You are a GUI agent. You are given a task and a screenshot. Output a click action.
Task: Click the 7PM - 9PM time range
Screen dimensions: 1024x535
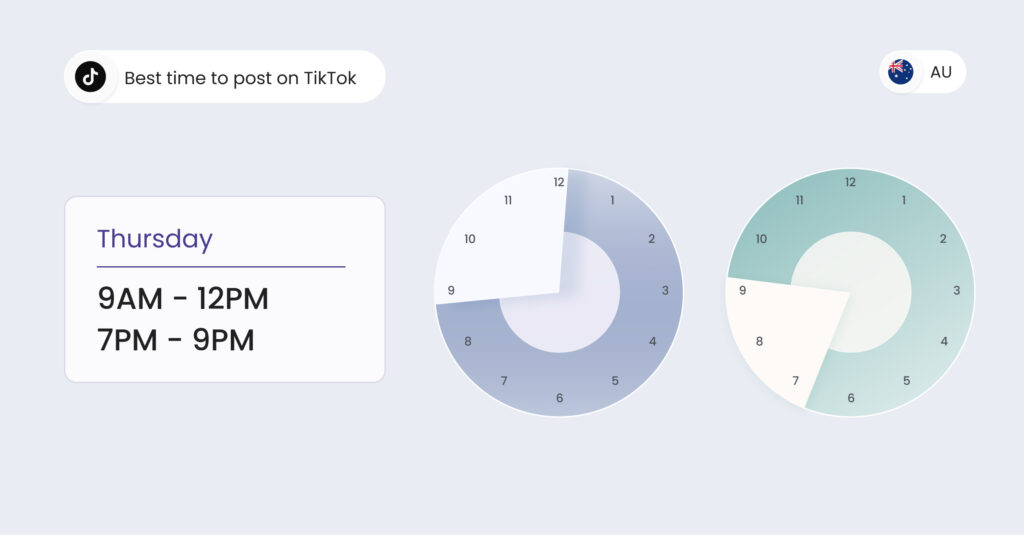click(x=176, y=341)
